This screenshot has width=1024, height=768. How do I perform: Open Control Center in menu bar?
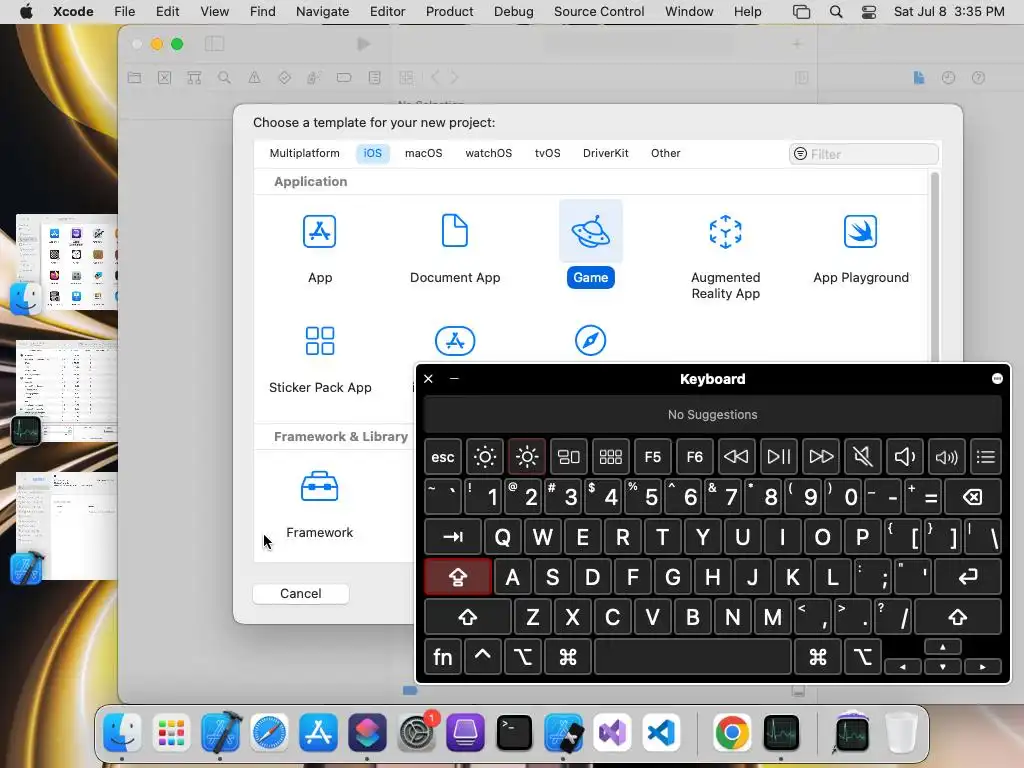[x=869, y=12]
